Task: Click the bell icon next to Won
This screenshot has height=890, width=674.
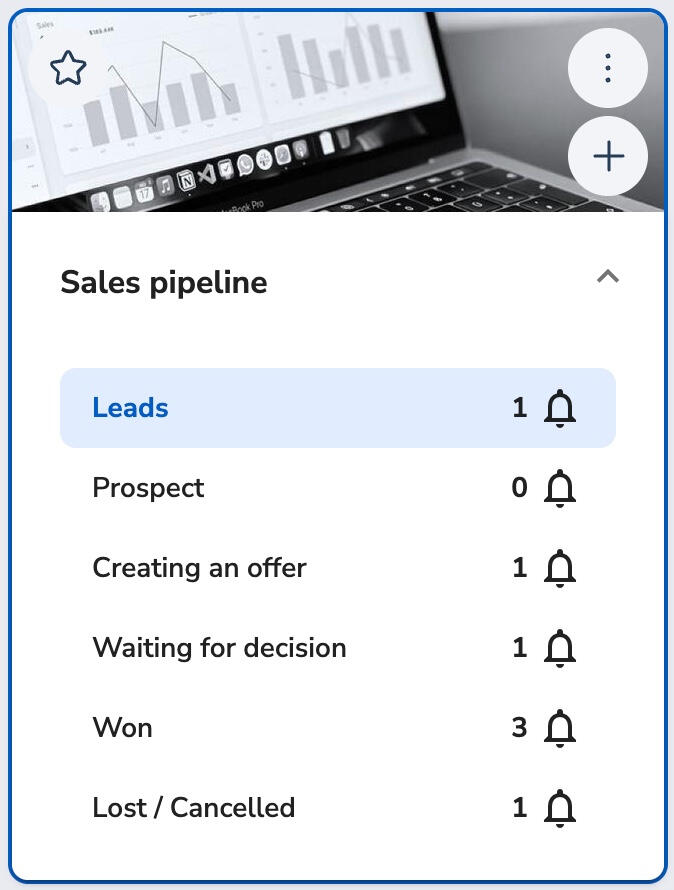Action: click(x=560, y=728)
